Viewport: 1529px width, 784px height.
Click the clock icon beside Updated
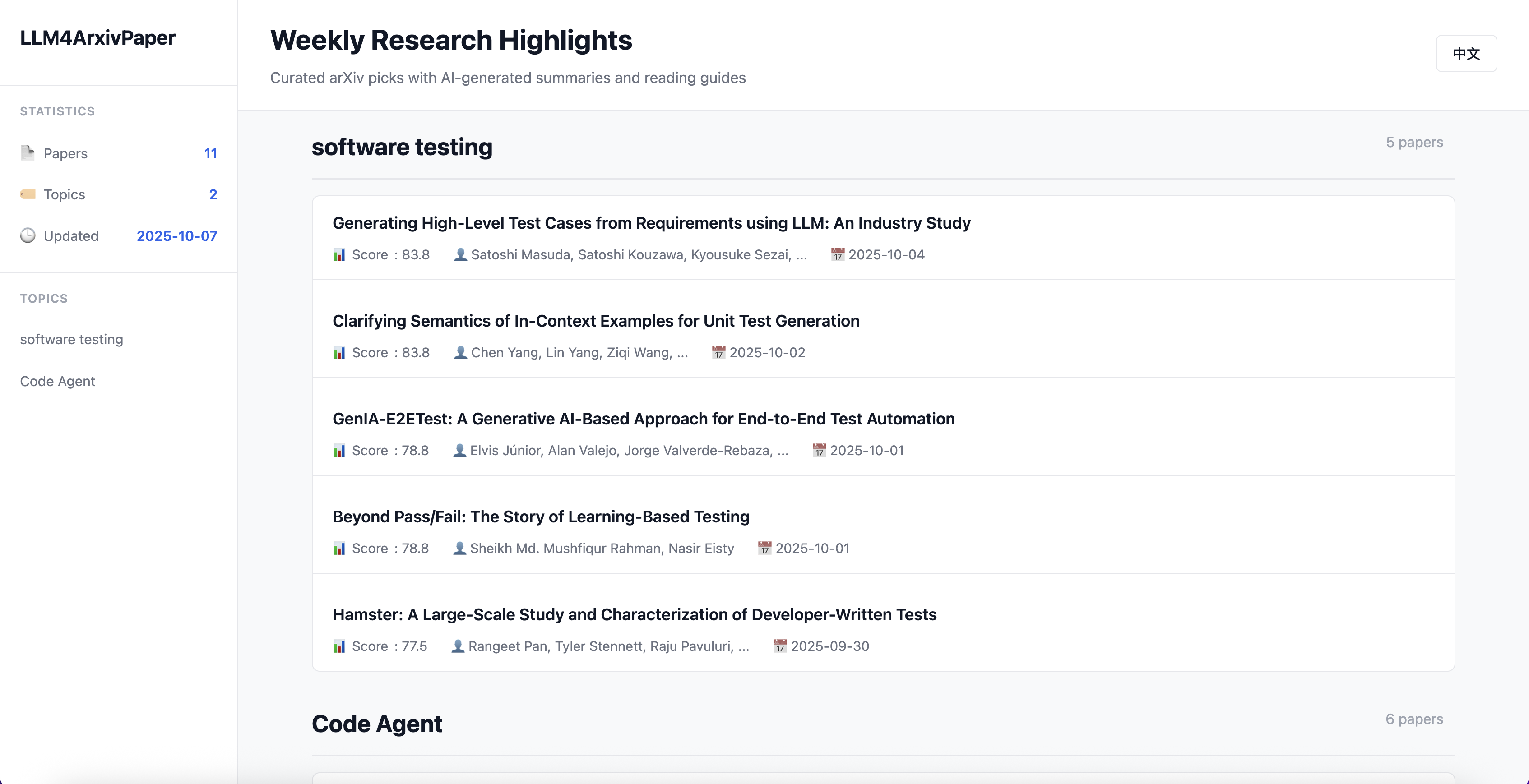pos(27,235)
